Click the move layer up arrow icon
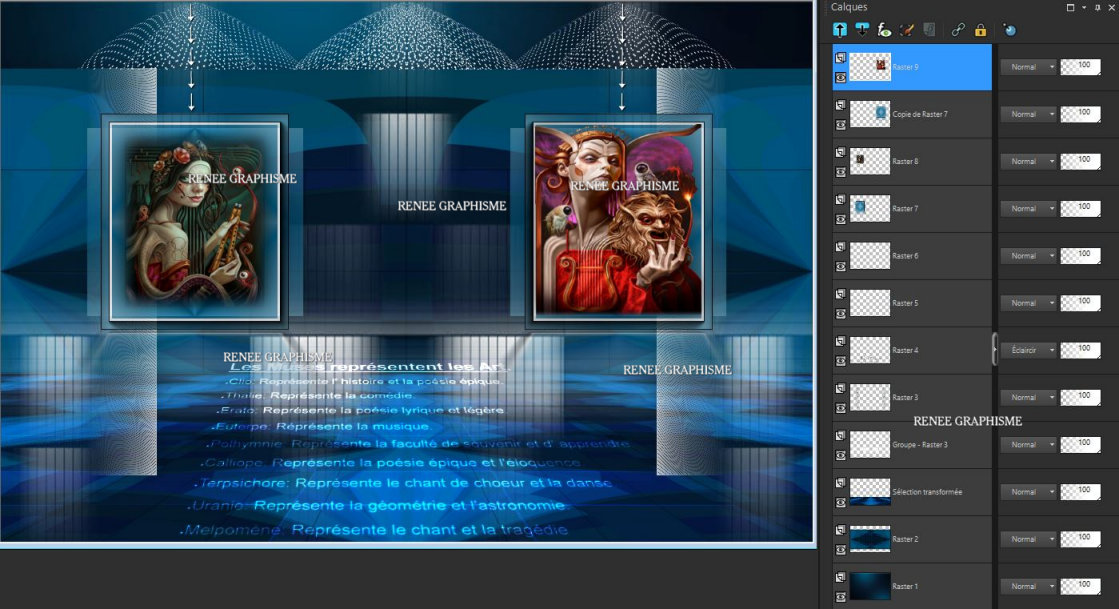1119x609 pixels. 840,30
